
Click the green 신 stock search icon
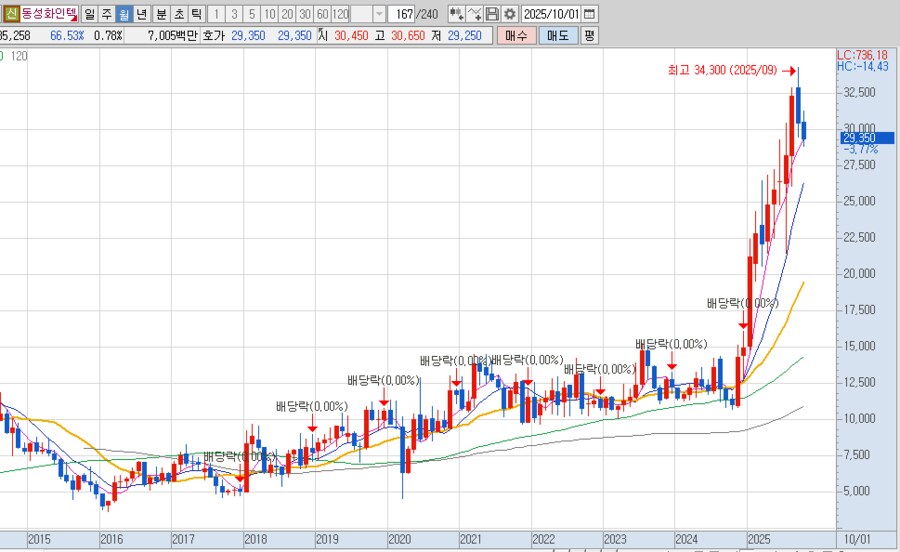pos(10,15)
